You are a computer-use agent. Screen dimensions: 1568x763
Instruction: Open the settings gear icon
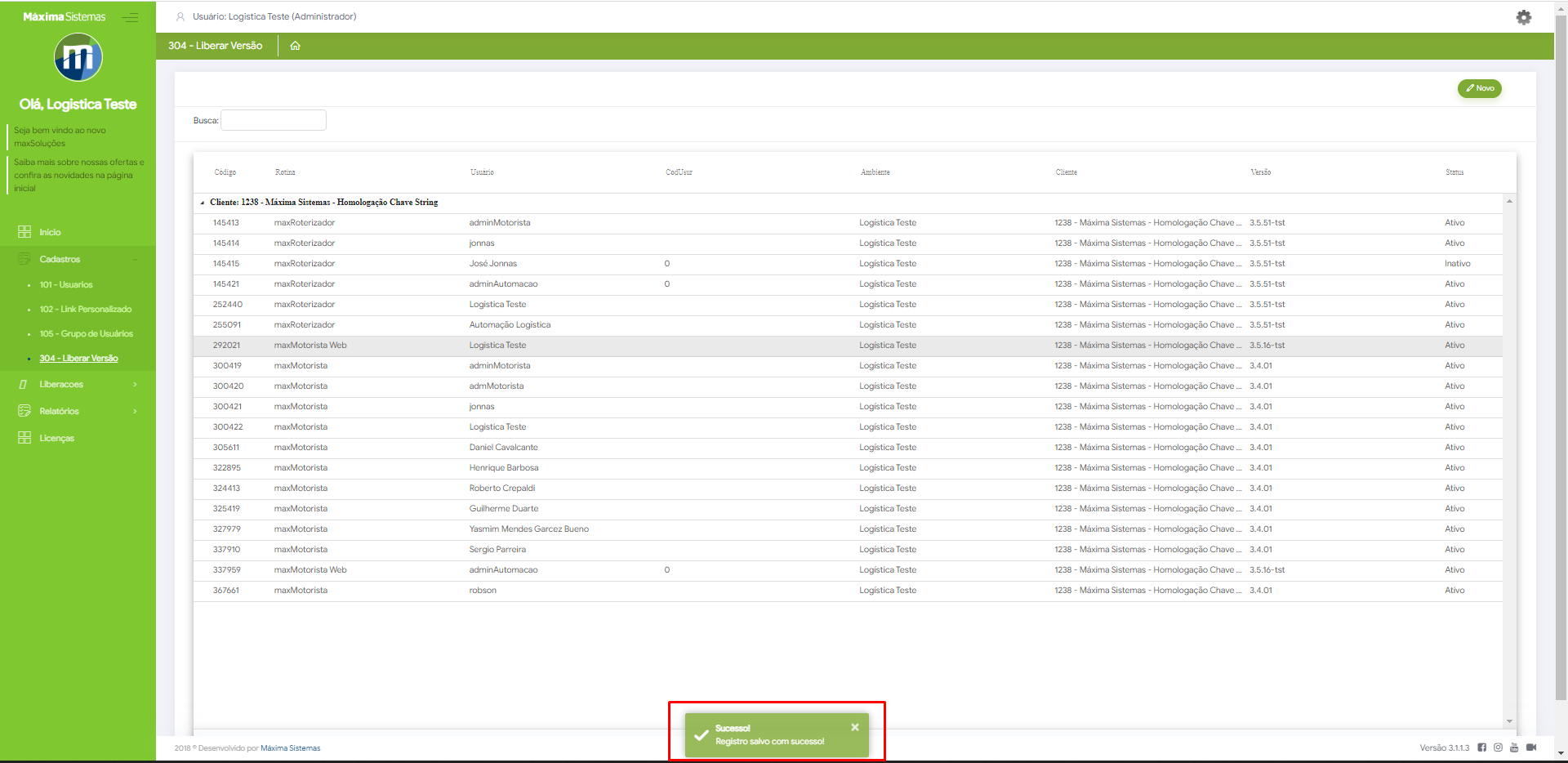tap(1523, 17)
